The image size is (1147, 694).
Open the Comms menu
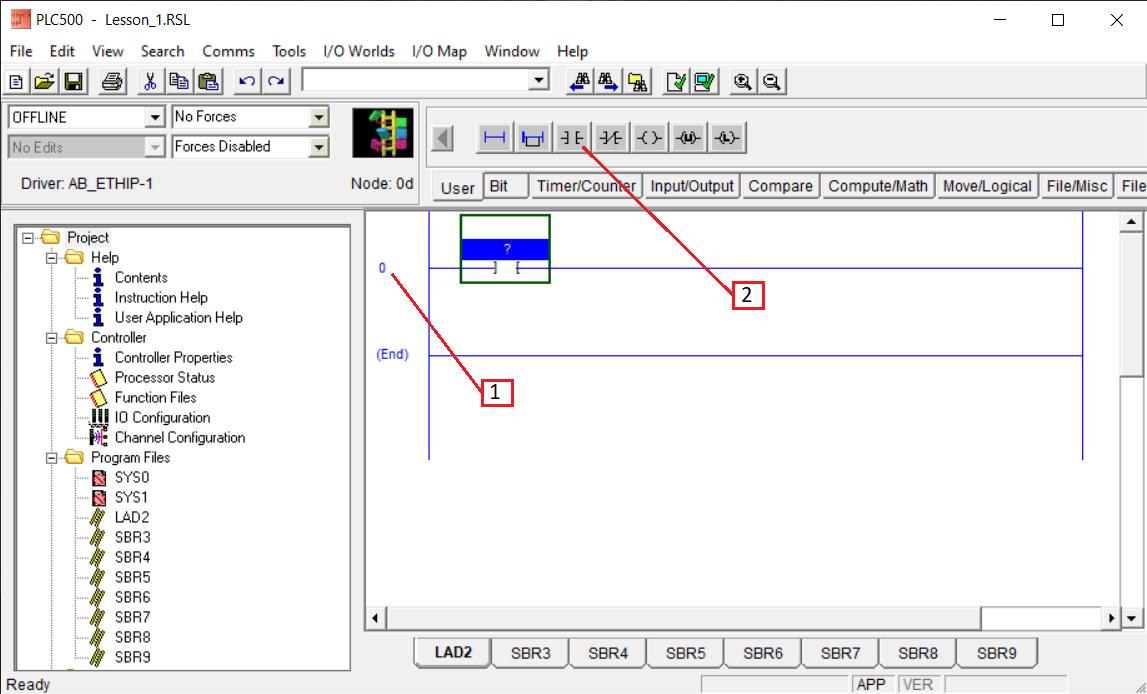point(228,51)
